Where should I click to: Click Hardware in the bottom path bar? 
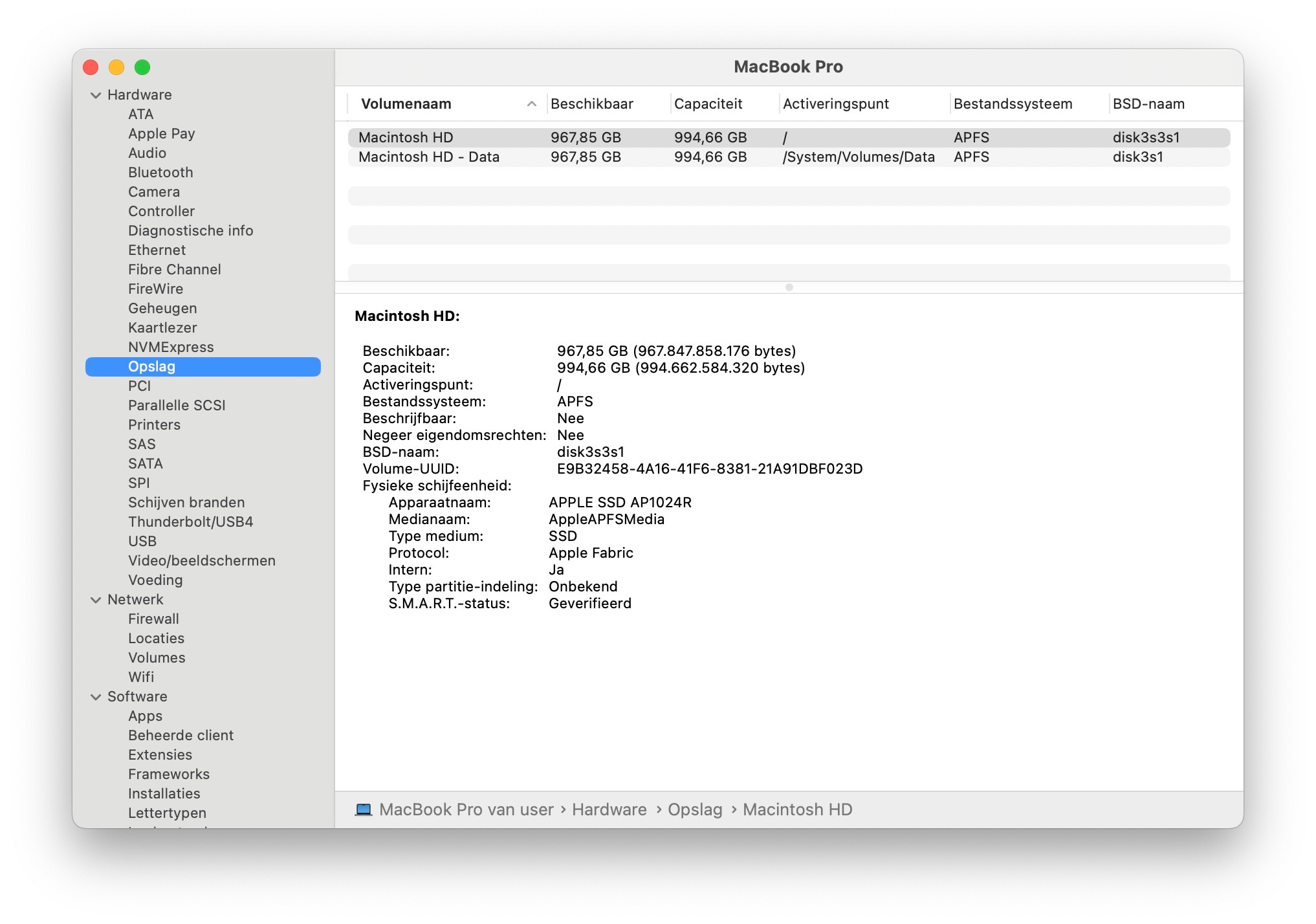tap(609, 809)
